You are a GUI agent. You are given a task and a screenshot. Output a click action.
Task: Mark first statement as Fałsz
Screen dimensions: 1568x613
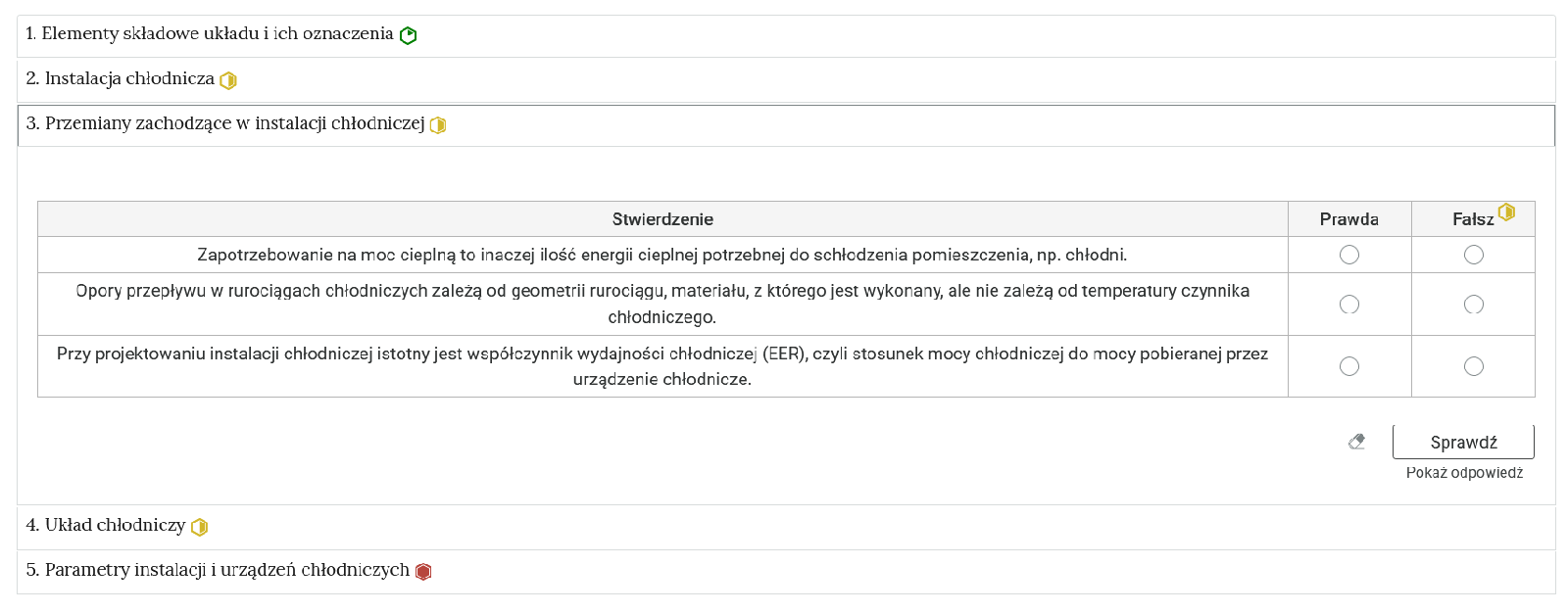1473,255
